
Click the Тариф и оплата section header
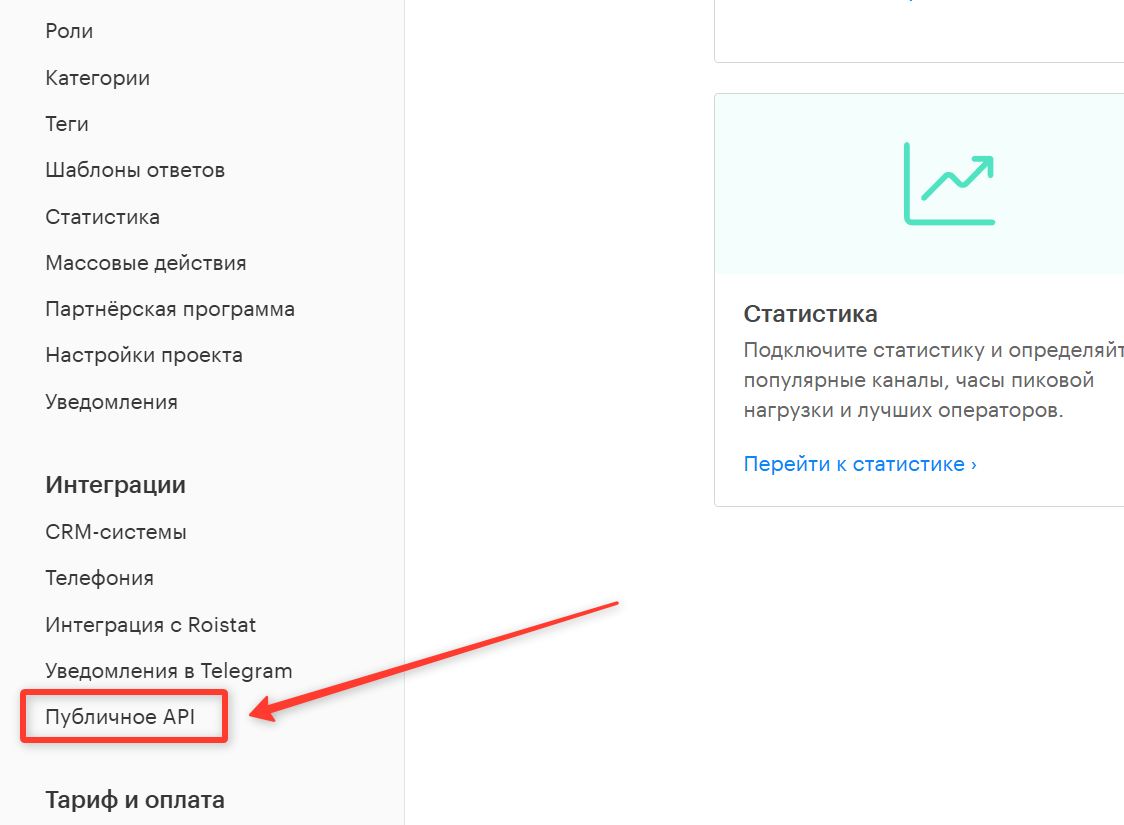click(x=134, y=800)
